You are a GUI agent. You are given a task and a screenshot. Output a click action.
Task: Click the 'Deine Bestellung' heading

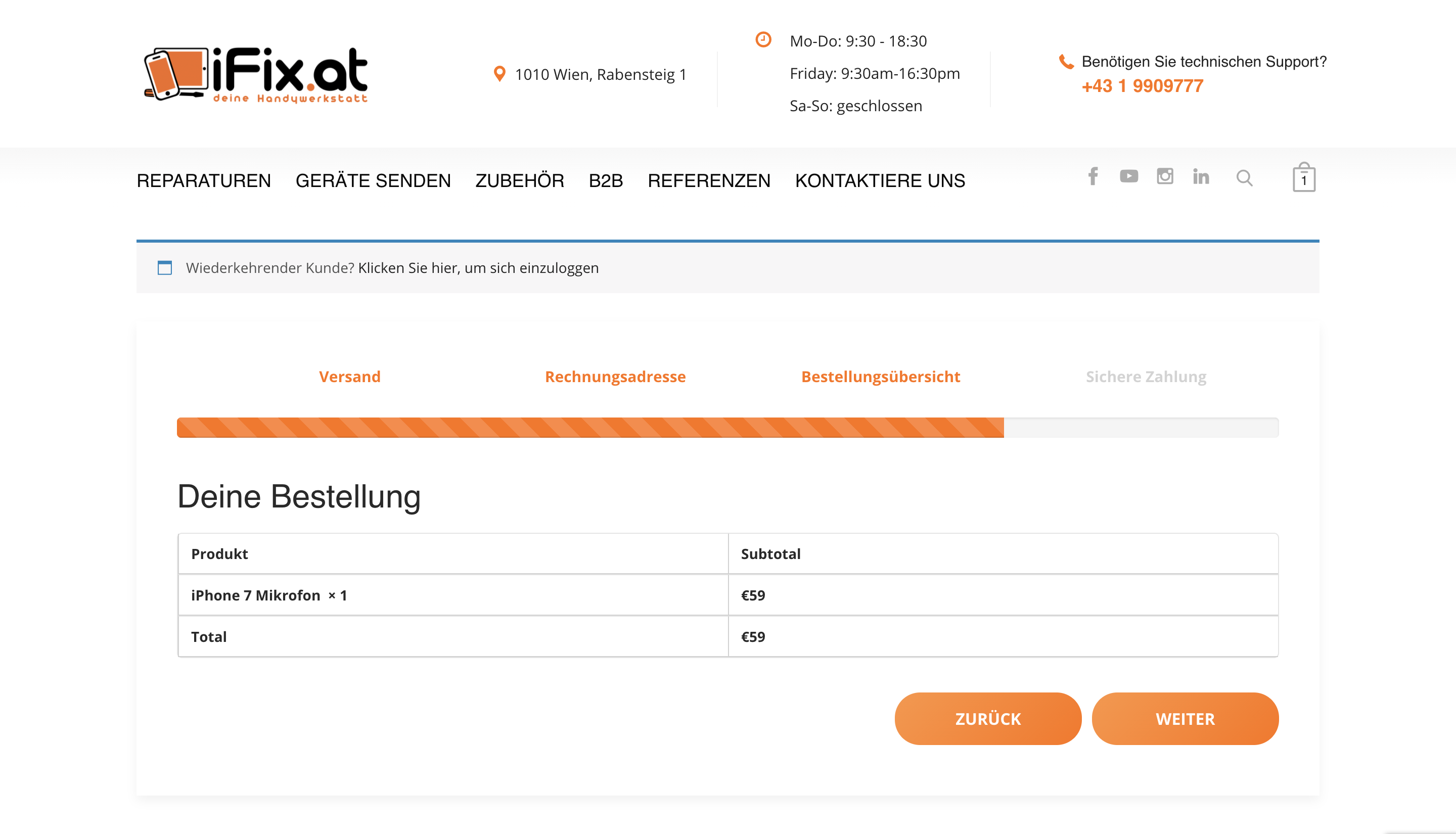pos(299,496)
